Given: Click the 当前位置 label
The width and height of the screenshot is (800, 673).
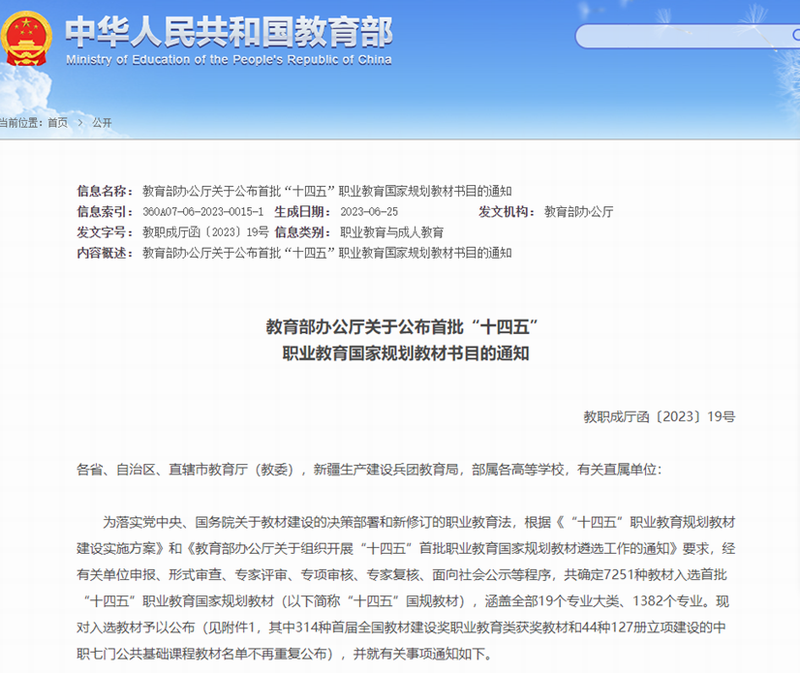Looking at the screenshot, I should [20, 122].
